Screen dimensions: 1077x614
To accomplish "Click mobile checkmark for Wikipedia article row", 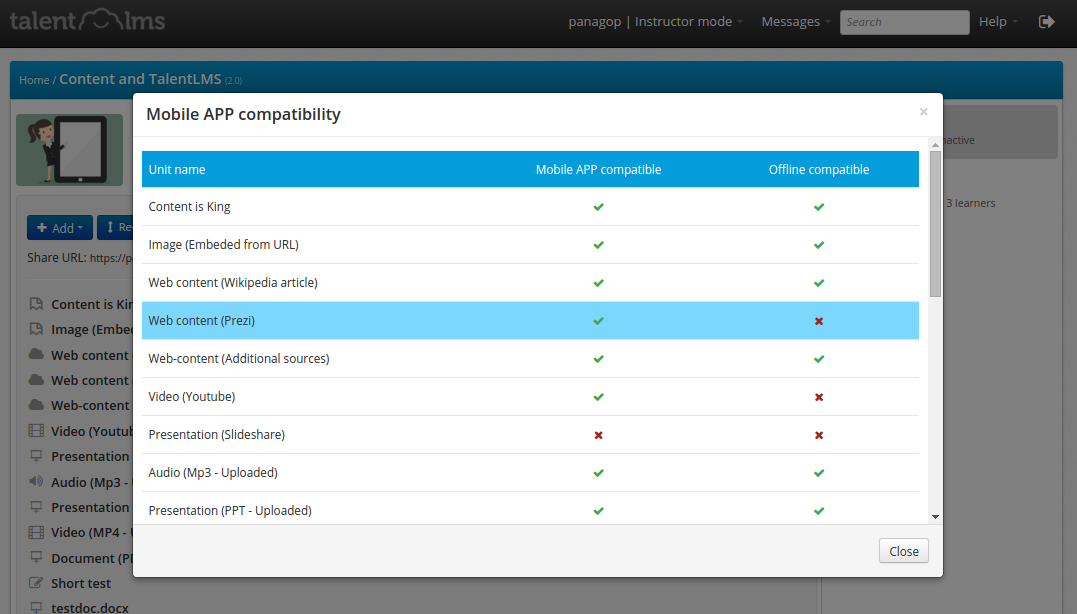I will [x=598, y=283].
